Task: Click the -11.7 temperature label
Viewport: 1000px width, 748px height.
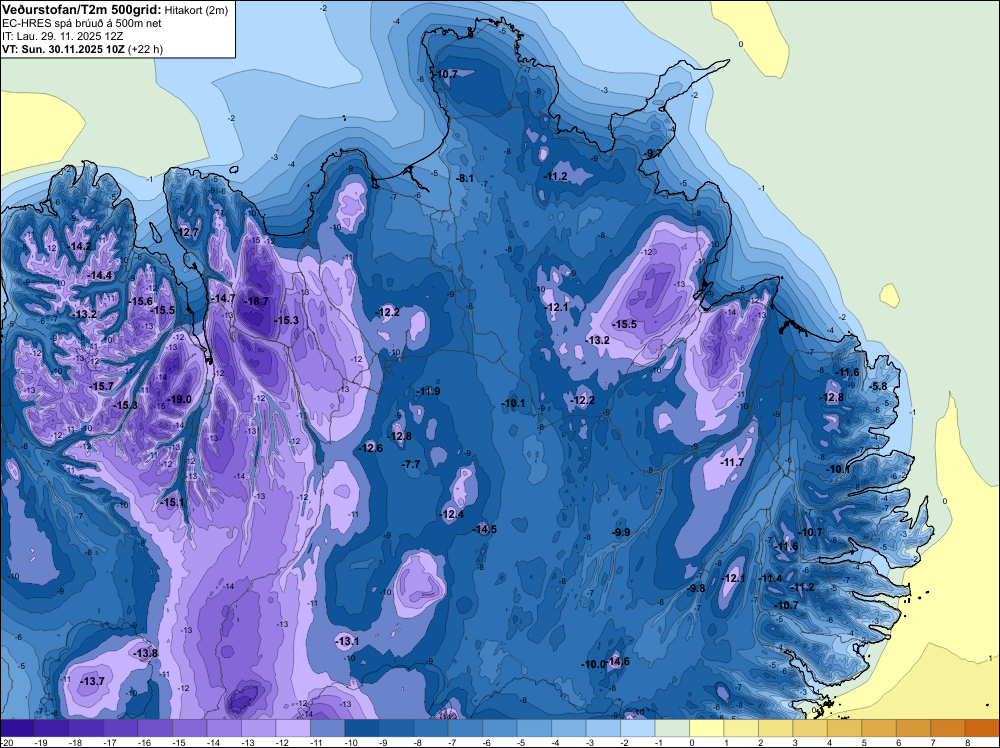Action: pyautogui.click(x=733, y=462)
